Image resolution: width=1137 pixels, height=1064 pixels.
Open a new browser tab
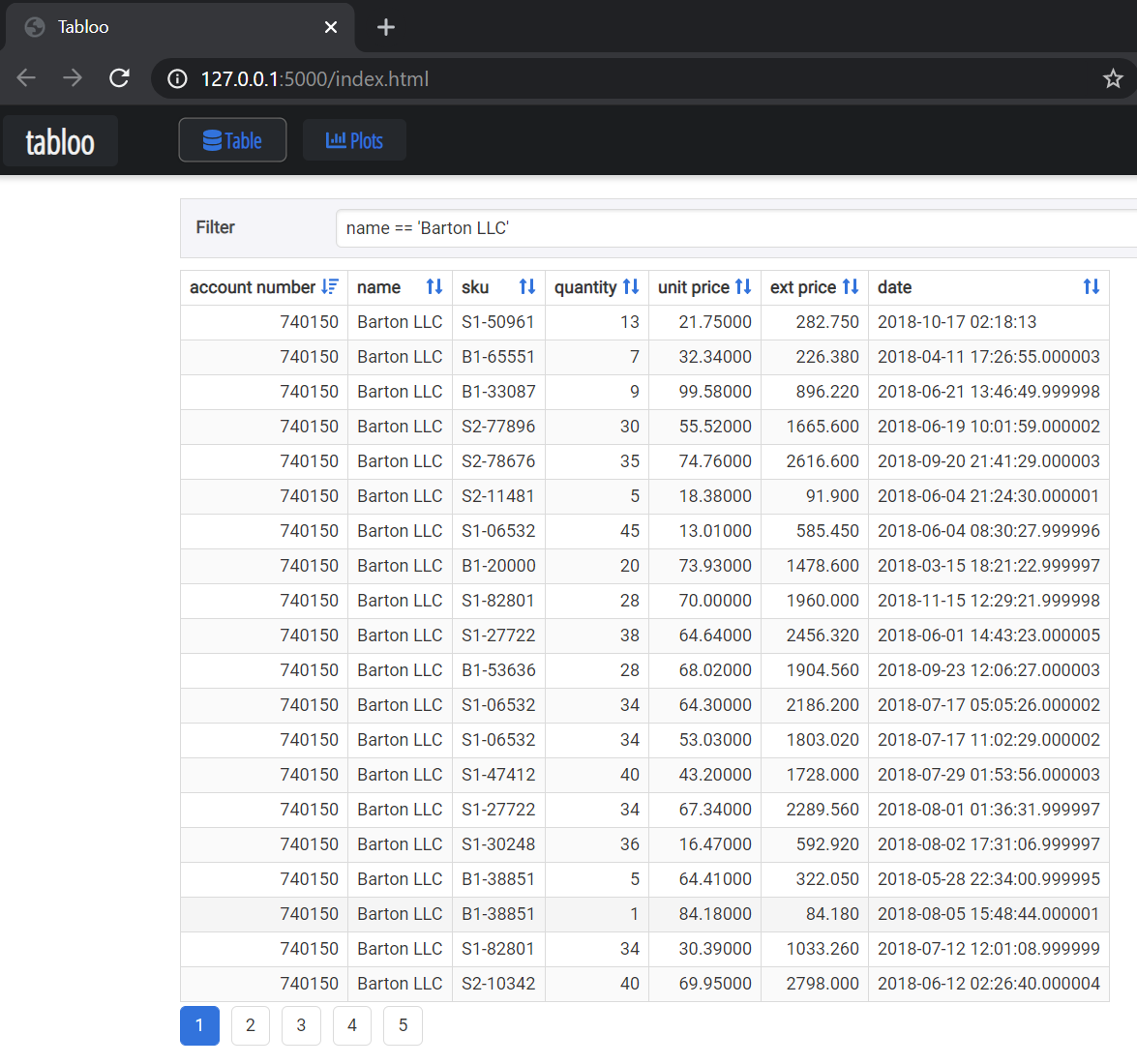pyautogui.click(x=386, y=27)
